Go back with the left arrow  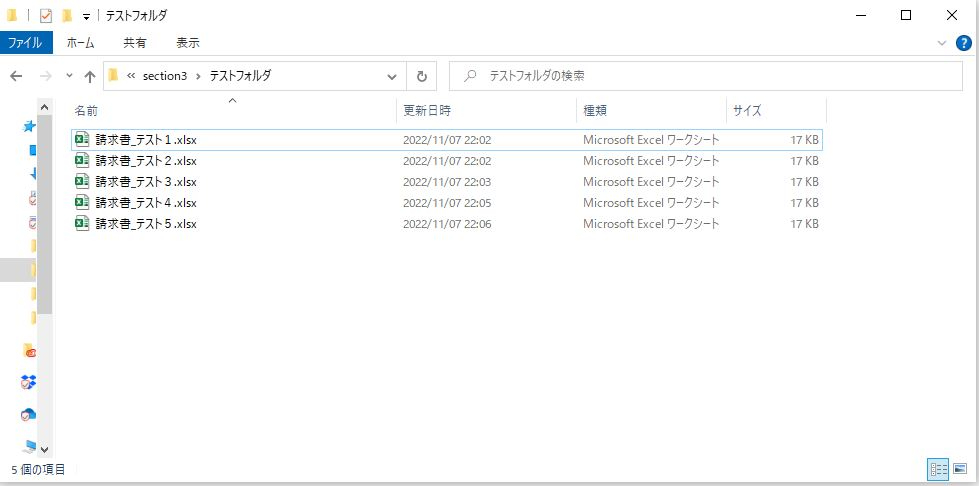coord(16,76)
